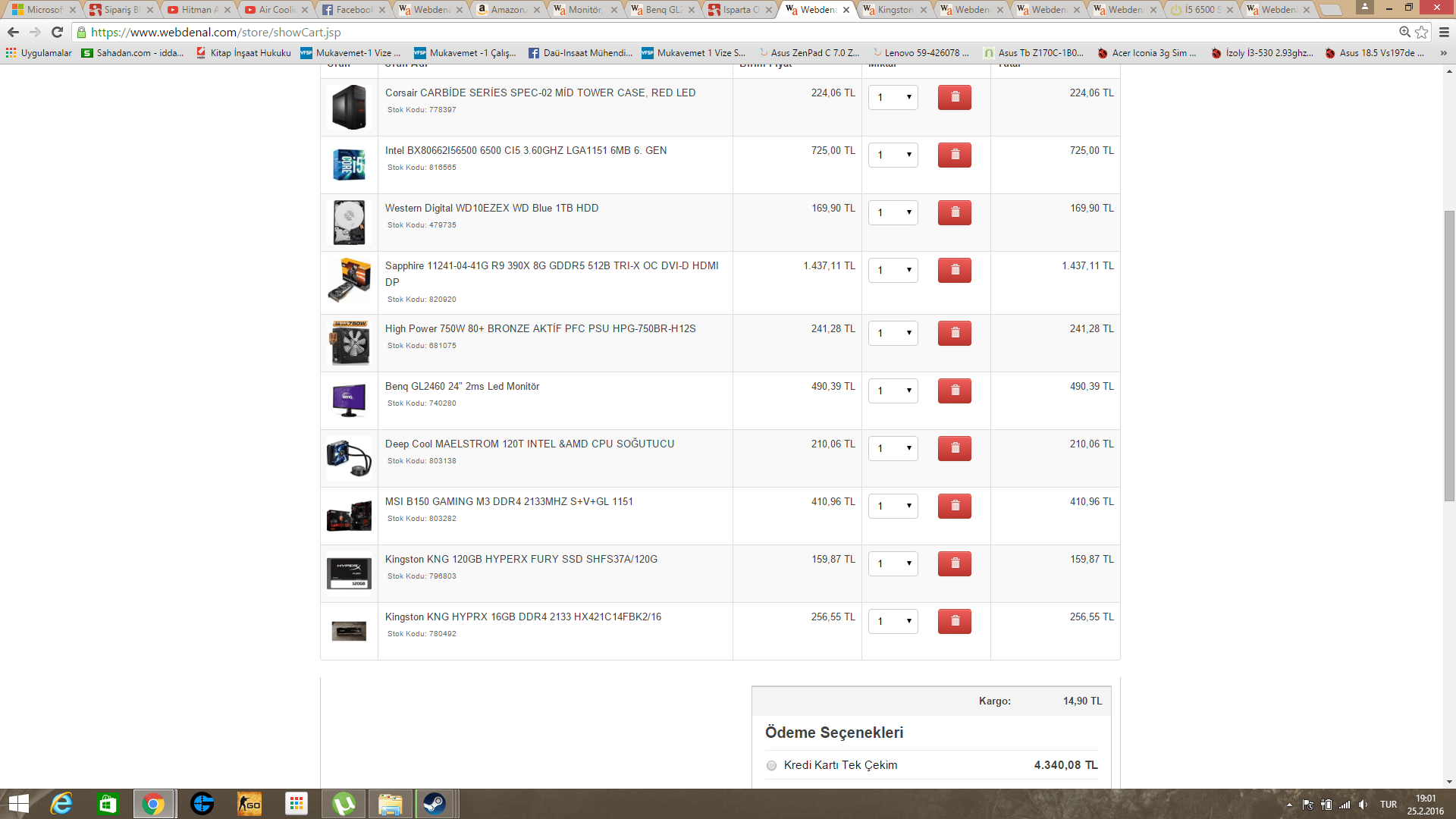This screenshot has height=819, width=1456.
Task: Switch to the Air Cooling YouTube tab
Action: pyautogui.click(x=276, y=10)
